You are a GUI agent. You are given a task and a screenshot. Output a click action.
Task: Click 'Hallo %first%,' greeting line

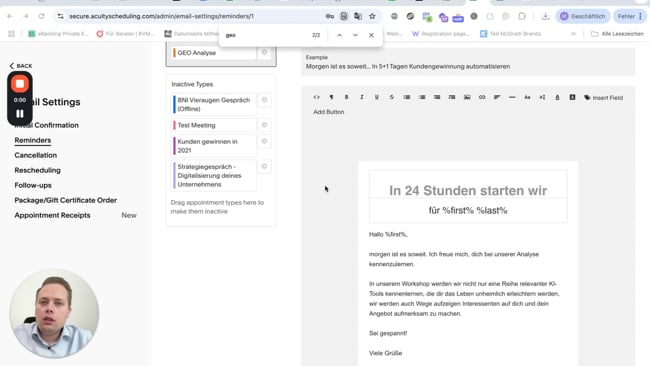[x=388, y=235]
